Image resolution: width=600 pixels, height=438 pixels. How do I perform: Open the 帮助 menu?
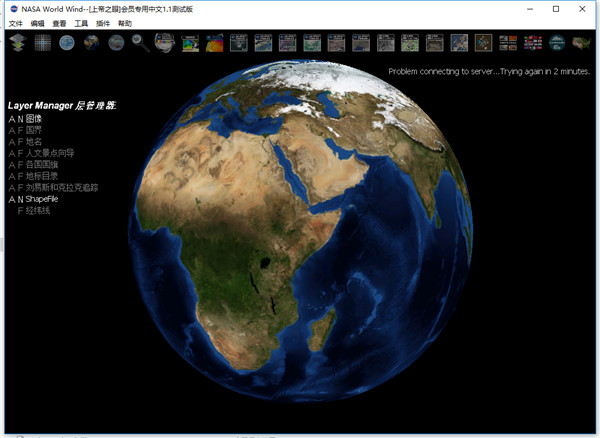(125, 24)
